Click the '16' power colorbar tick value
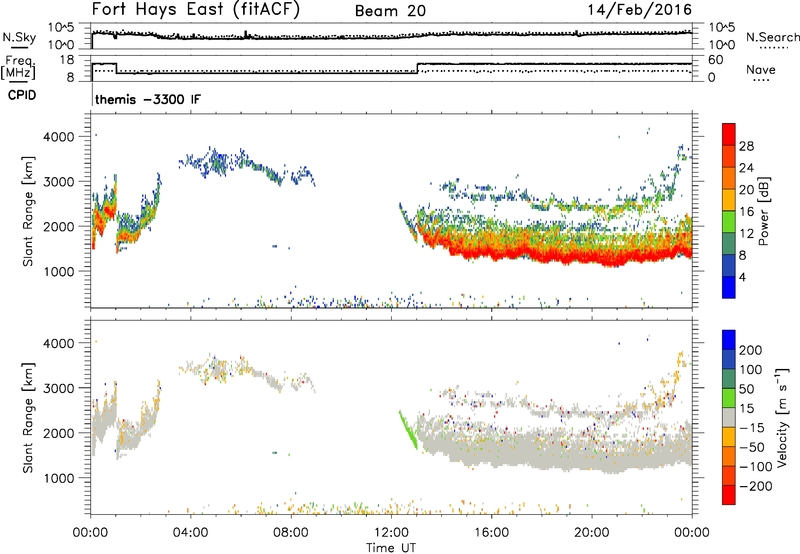Viewport: 800px width, 554px height. pyautogui.click(x=746, y=212)
